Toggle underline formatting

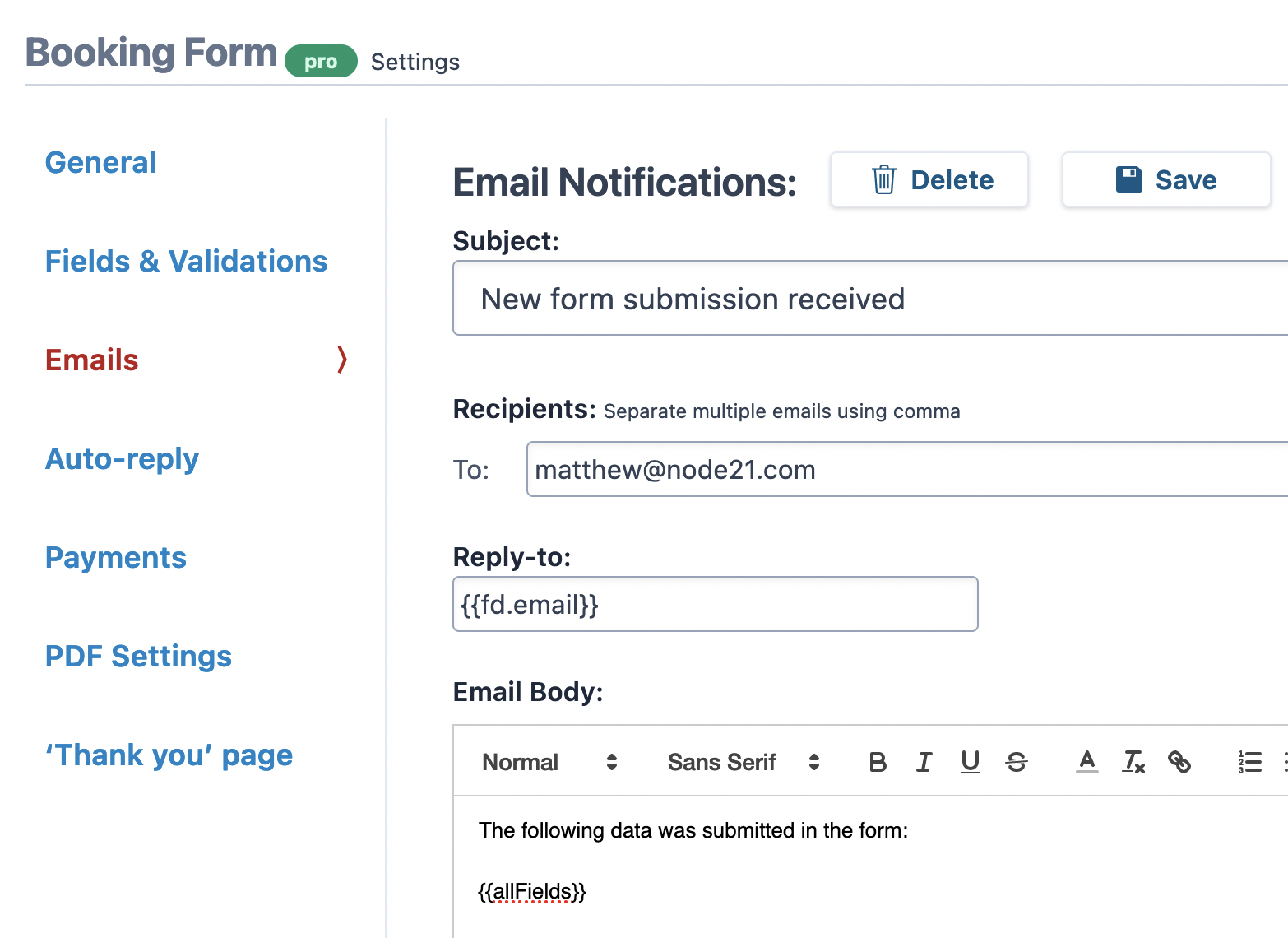(971, 762)
